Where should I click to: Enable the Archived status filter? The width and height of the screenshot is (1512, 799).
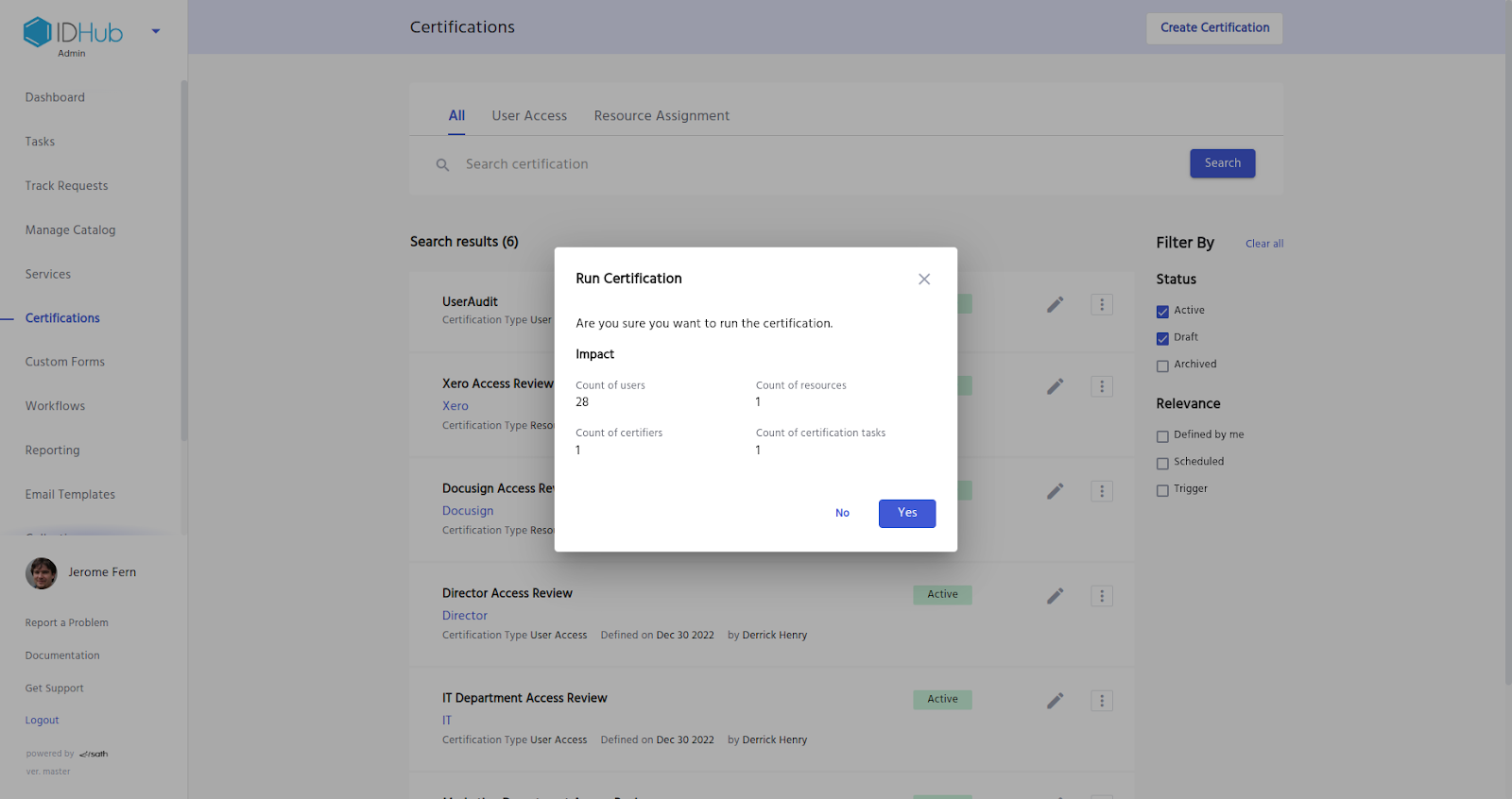coord(1162,365)
